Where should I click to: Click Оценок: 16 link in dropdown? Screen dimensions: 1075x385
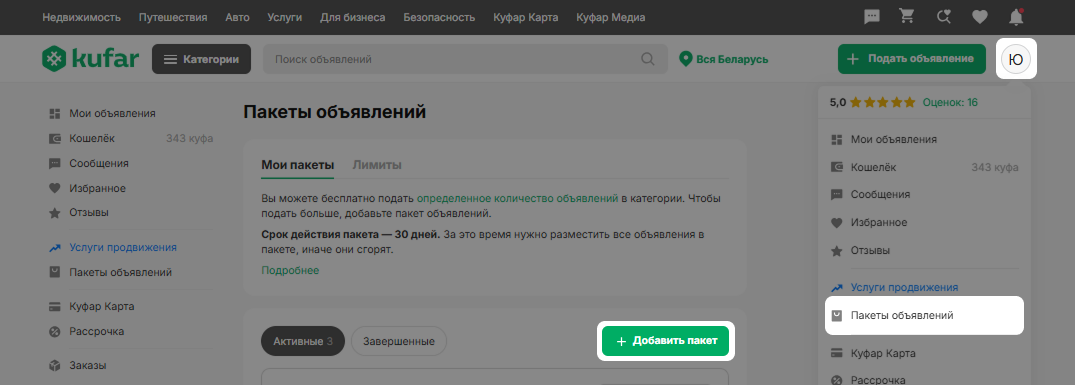(x=950, y=103)
